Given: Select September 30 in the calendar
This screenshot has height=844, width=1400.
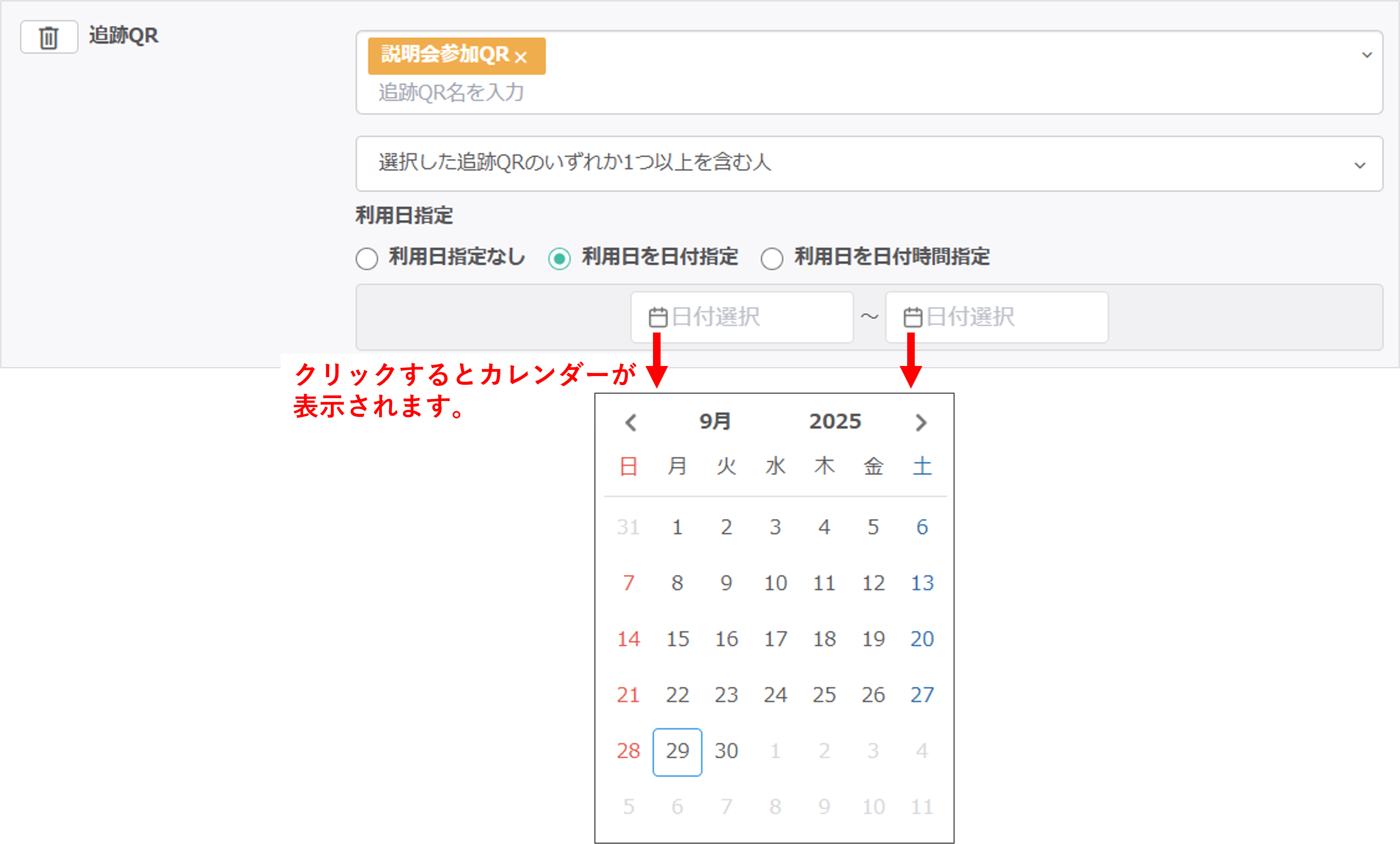Looking at the screenshot, I should coord(726,751).
